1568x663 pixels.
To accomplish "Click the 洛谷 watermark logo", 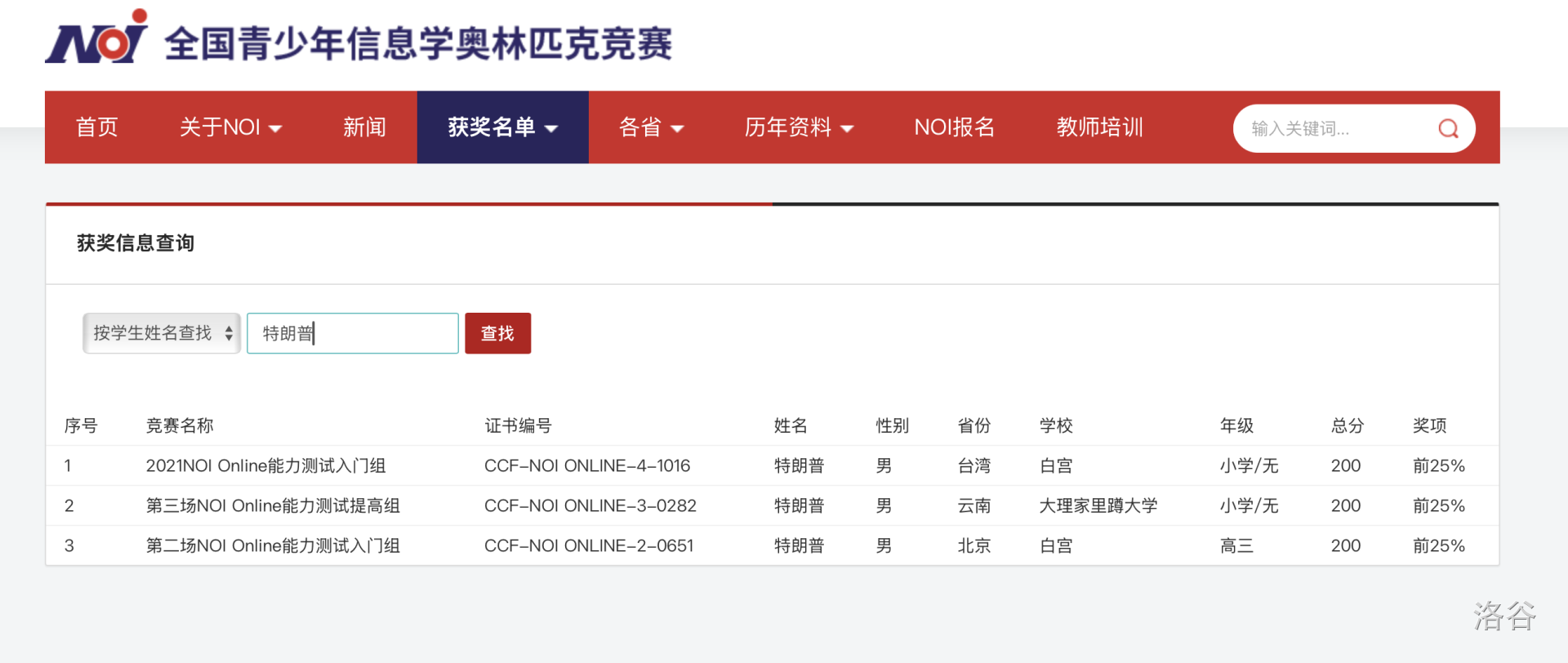I will (1504, 616).
